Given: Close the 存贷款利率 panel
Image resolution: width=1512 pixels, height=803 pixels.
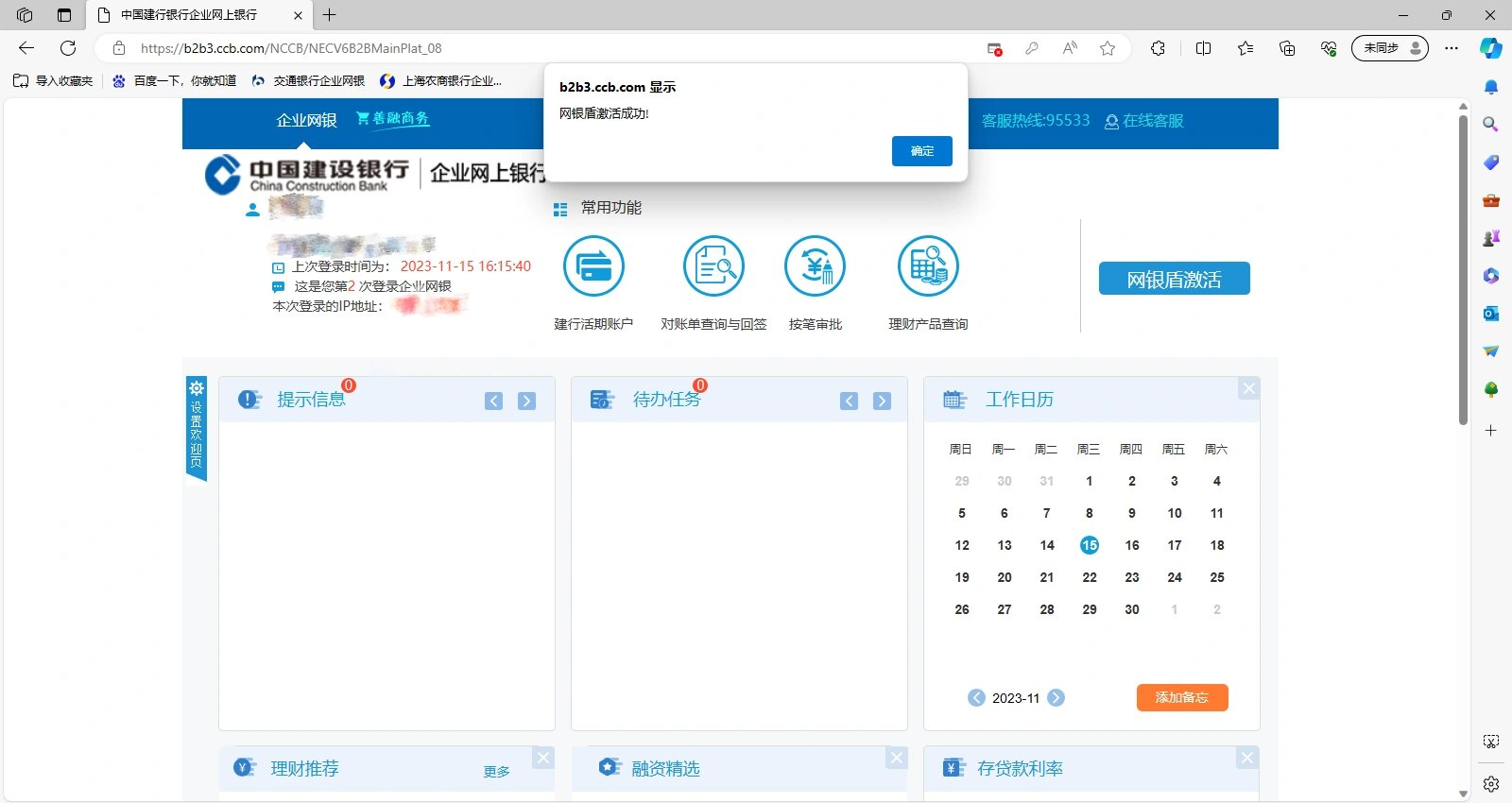Looking at the screenshot, I should tap(1247, 758).
